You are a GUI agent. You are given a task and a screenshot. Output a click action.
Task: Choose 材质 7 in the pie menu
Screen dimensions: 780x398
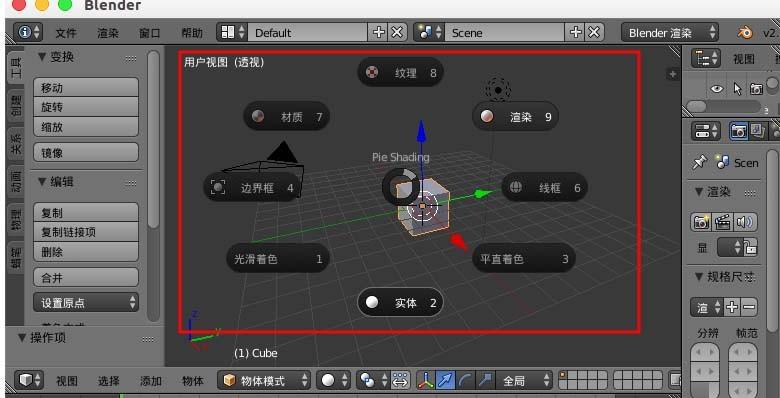click(287, 117)
